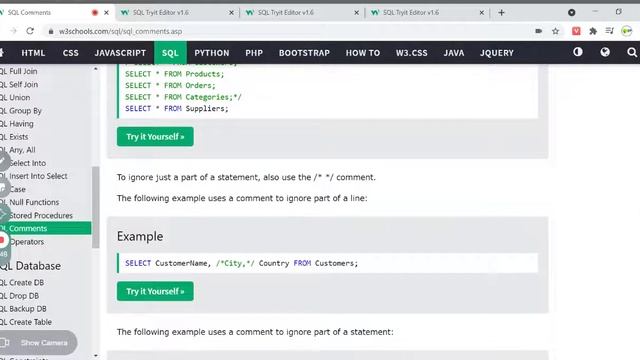Open the HOW TO menu item
This screenshot has height=360, width=640.
pyautogui.click(x=363, y=53)
